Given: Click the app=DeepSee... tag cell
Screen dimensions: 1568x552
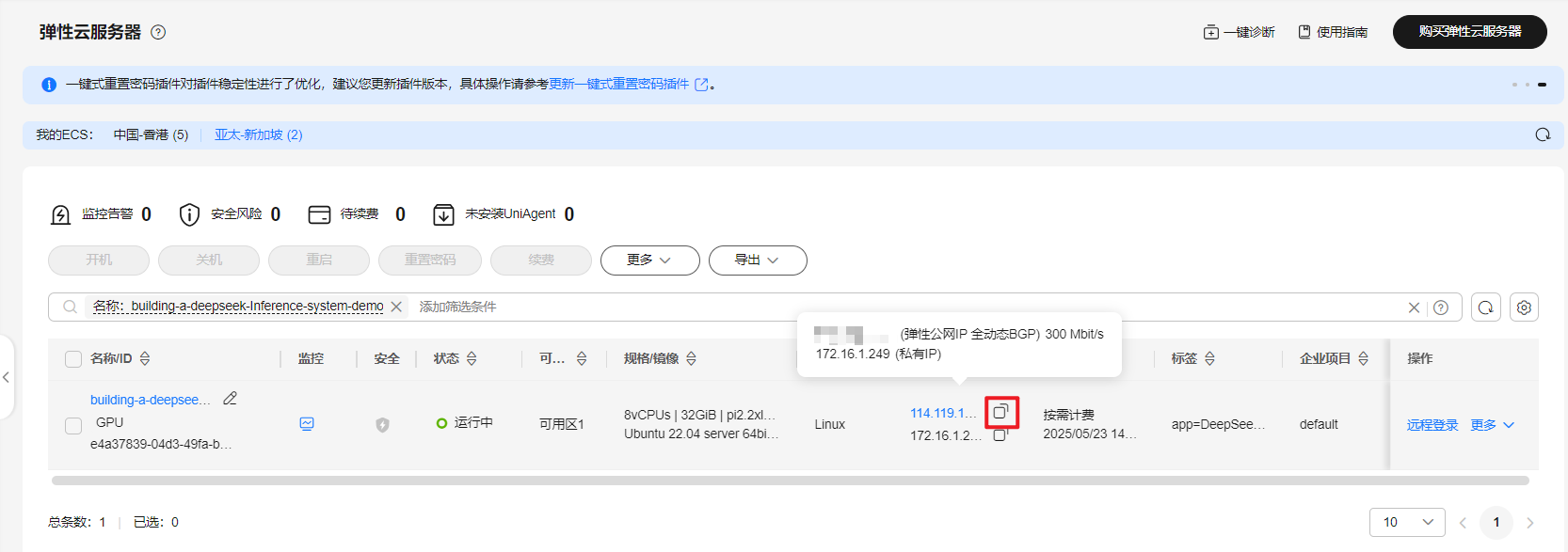Looking at the screenshot, I should [1218, 424].
